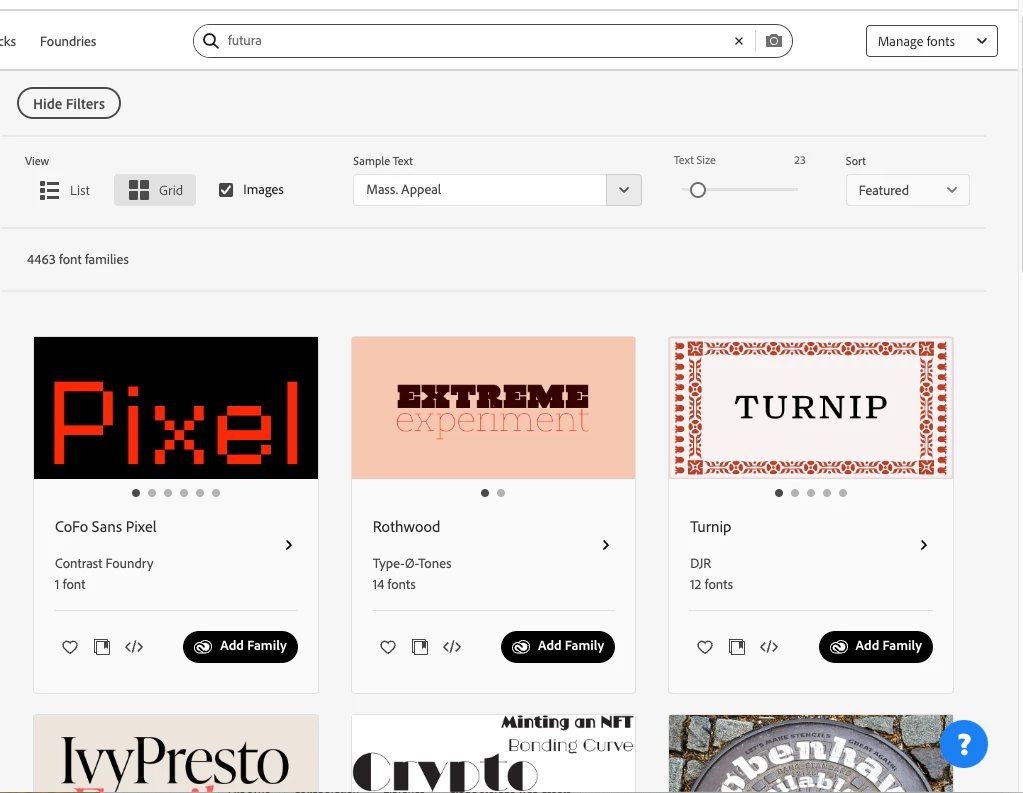The image size is (1023, 793).
Task: Open Sample Text dropdown arrow
Action: click(624, 190)
